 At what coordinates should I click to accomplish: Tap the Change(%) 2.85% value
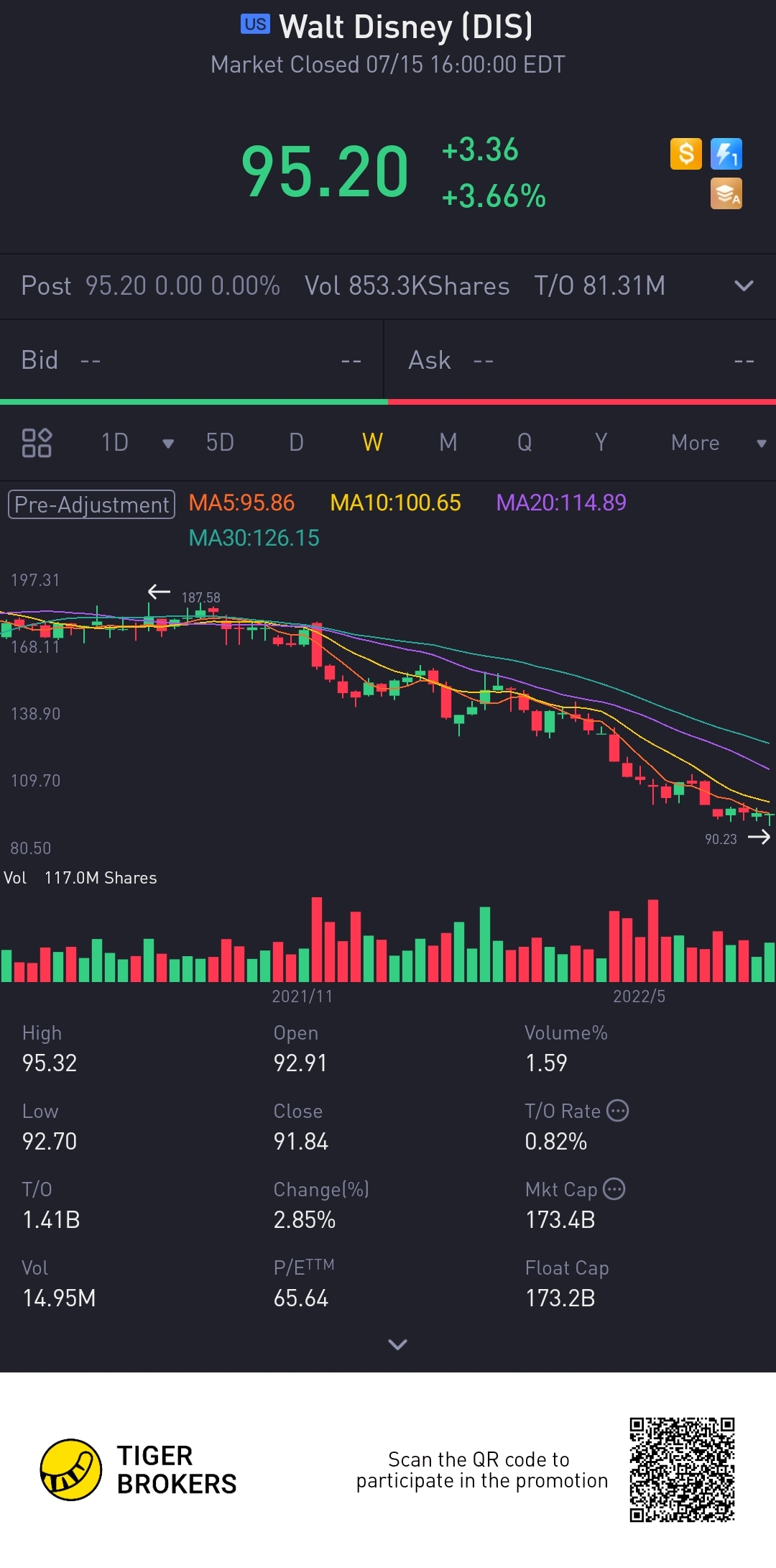pos(305,1220)
